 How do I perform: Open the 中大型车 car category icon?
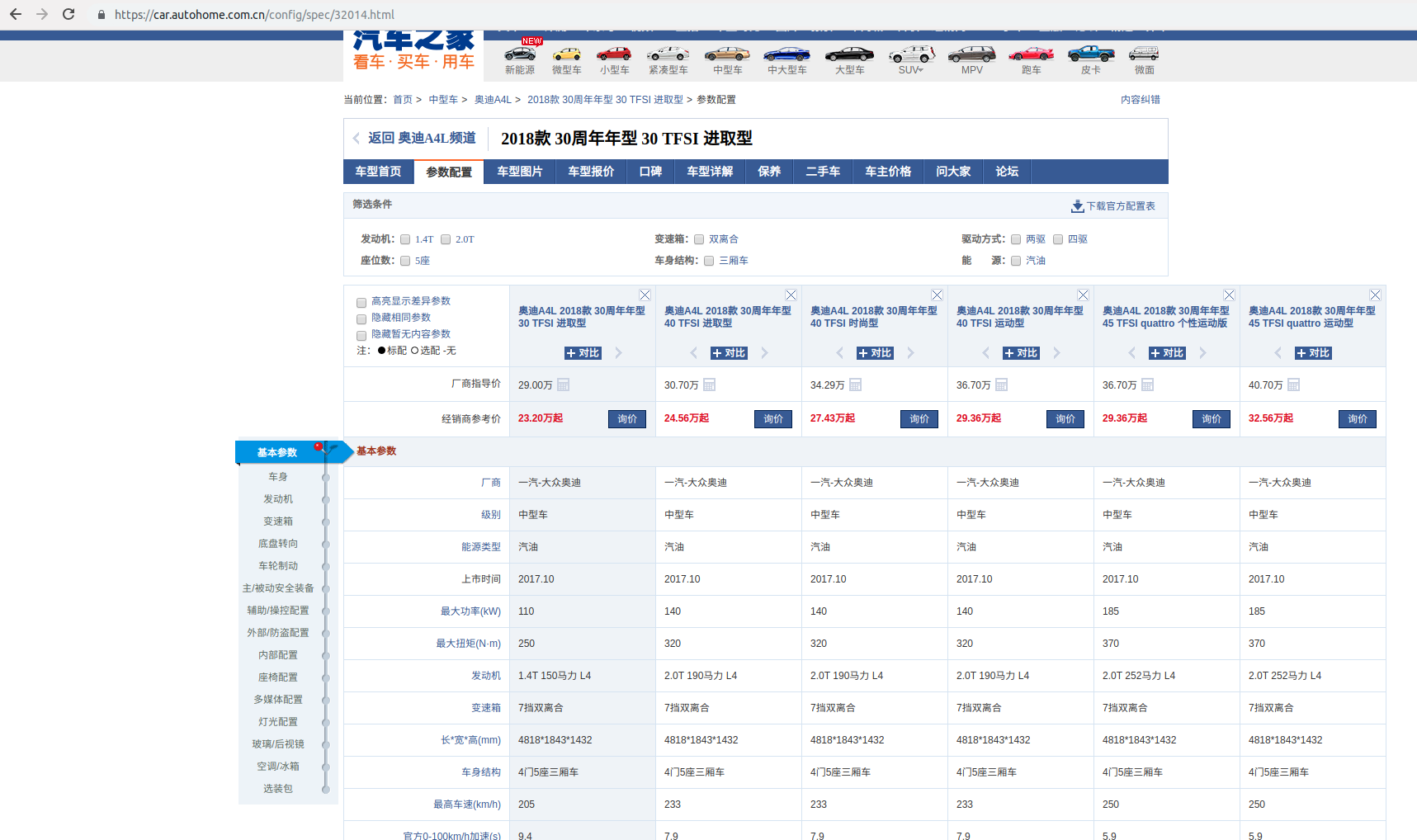pos(786,54)
